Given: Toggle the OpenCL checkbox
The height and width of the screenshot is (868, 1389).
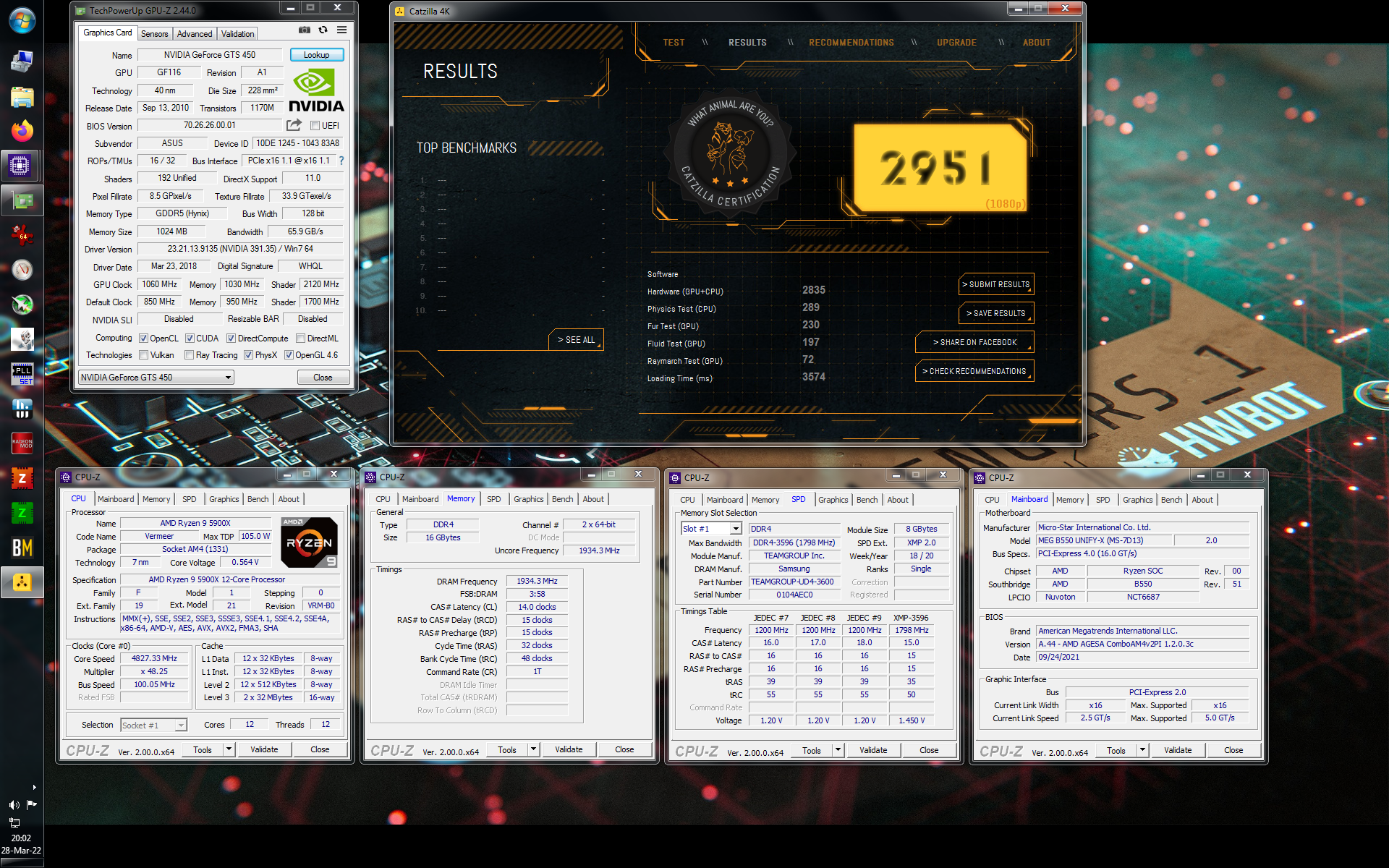Looking at the screenshot, I should pyautogui.click(x=144, y=339).
